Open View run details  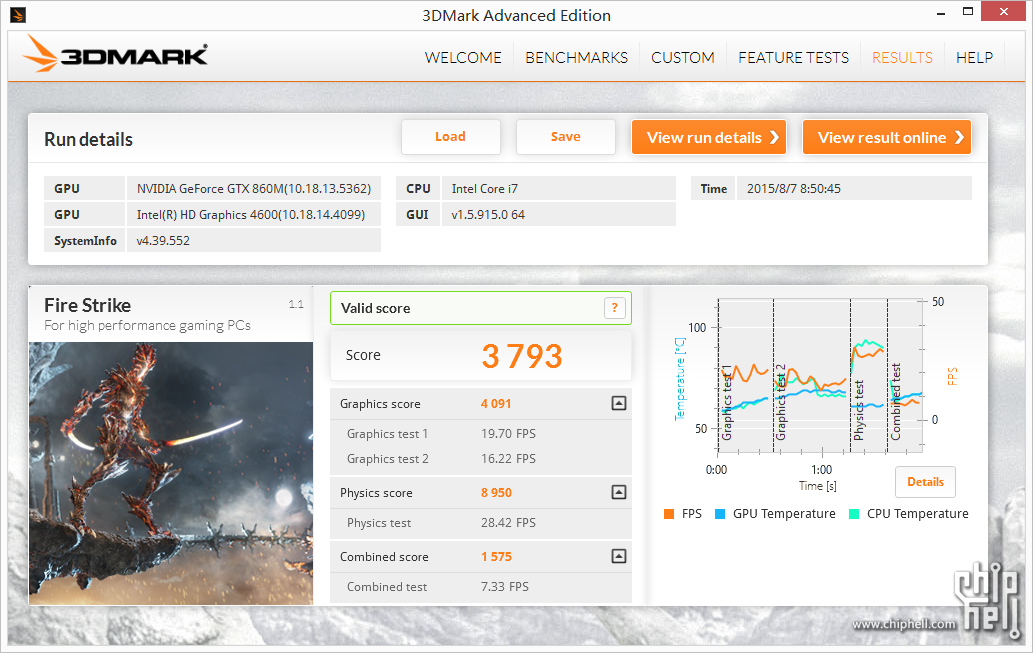709,137
